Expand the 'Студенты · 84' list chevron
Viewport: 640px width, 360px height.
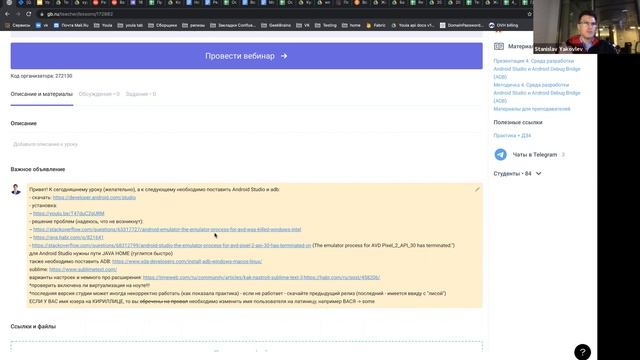tap(538, 173)
